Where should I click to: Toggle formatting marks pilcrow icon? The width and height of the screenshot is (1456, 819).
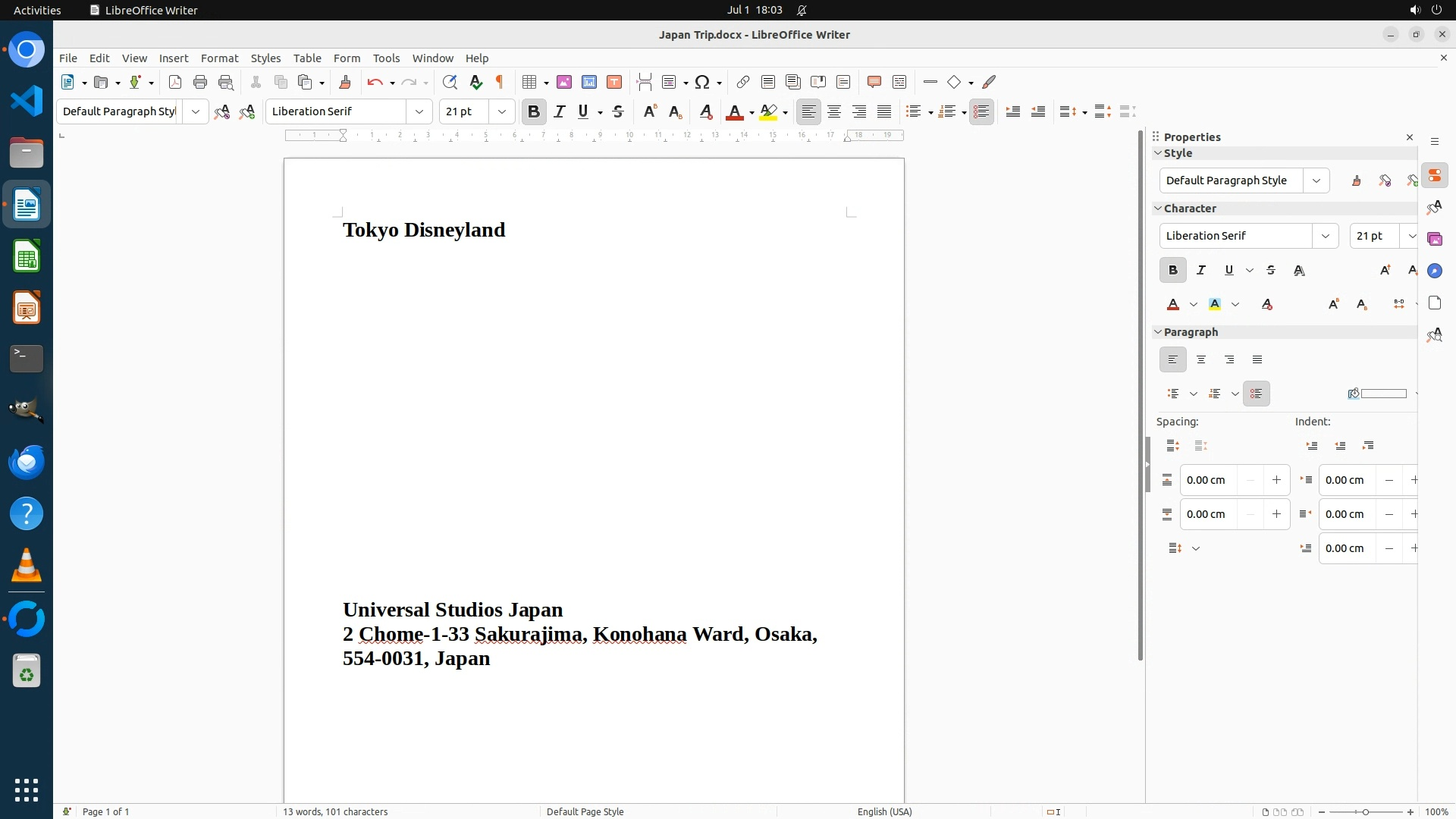coord(500,82)
